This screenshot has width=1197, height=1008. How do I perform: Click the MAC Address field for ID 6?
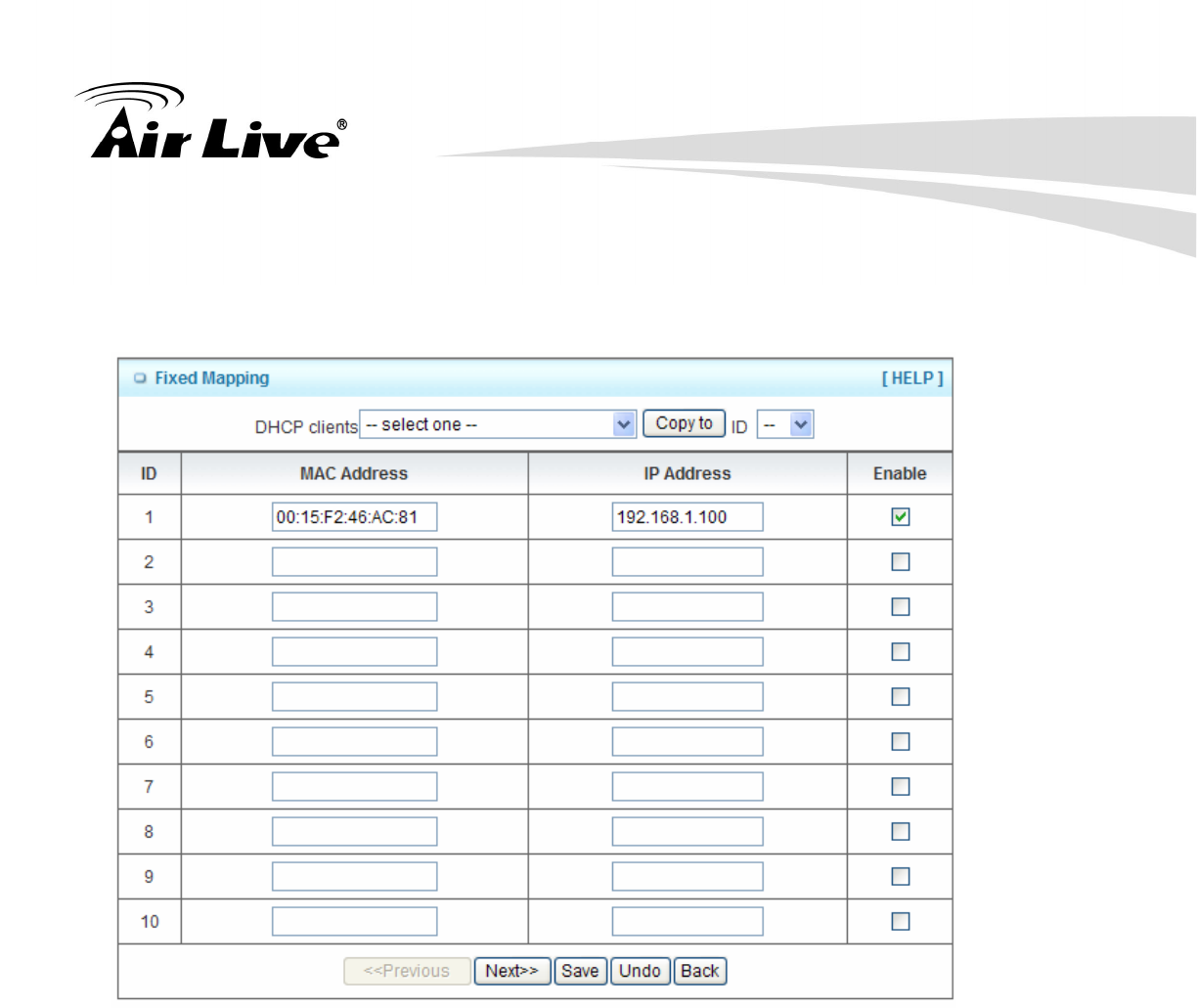(354, 742)
